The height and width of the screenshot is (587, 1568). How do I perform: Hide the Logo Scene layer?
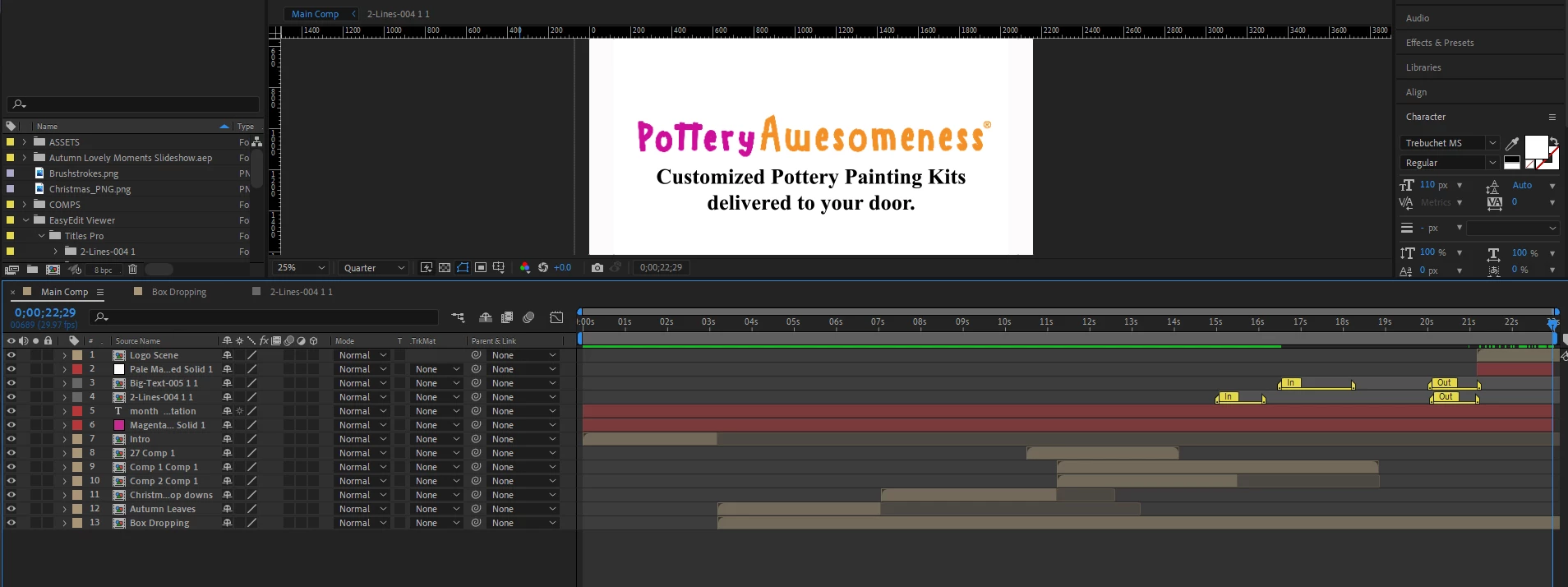12,355
